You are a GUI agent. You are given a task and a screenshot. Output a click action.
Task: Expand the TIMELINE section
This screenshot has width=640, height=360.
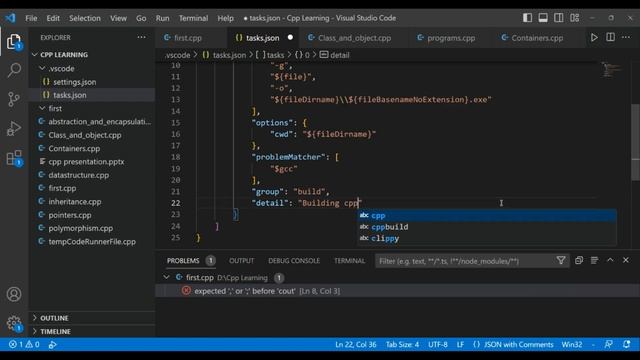click(55, 331)
